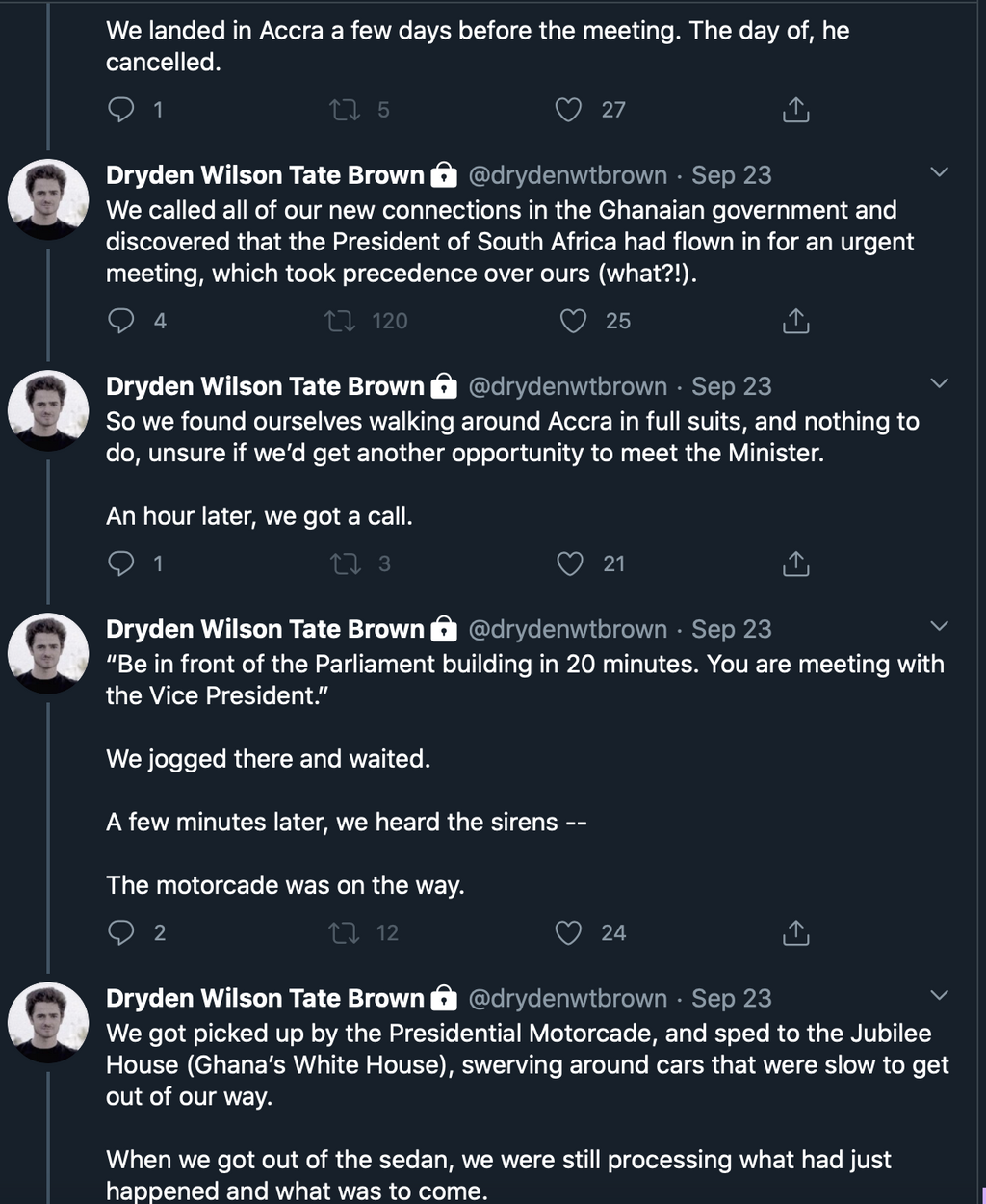Share the President of South Africa tweet

click(795, 321)
